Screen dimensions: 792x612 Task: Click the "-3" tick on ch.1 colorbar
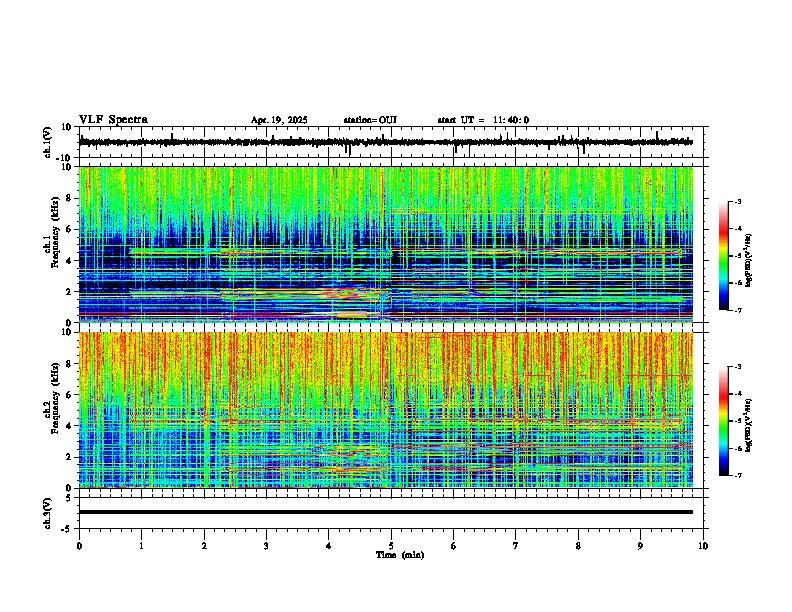click(737, 202)
